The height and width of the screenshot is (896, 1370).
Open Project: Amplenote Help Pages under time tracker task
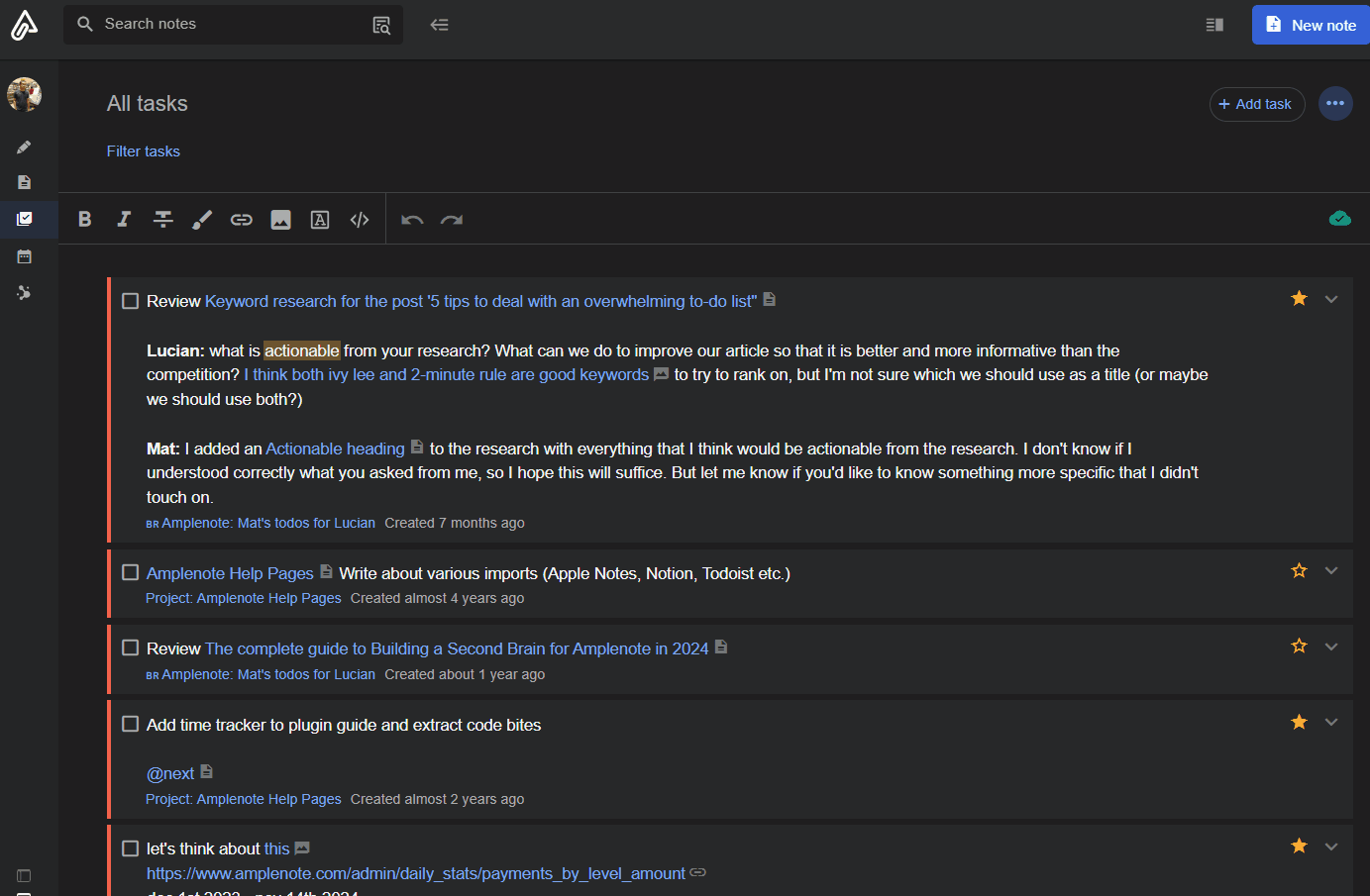(x=244, y=799)
